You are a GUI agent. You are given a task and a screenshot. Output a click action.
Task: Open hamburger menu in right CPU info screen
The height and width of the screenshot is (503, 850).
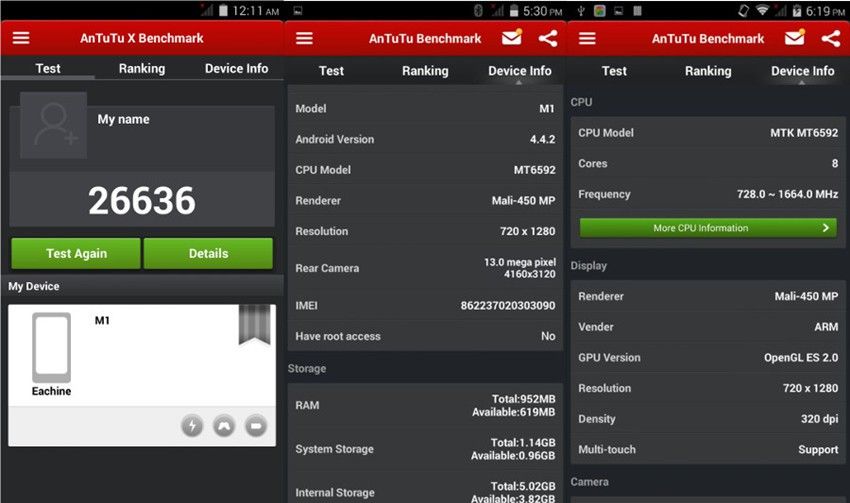coord(587,38)
